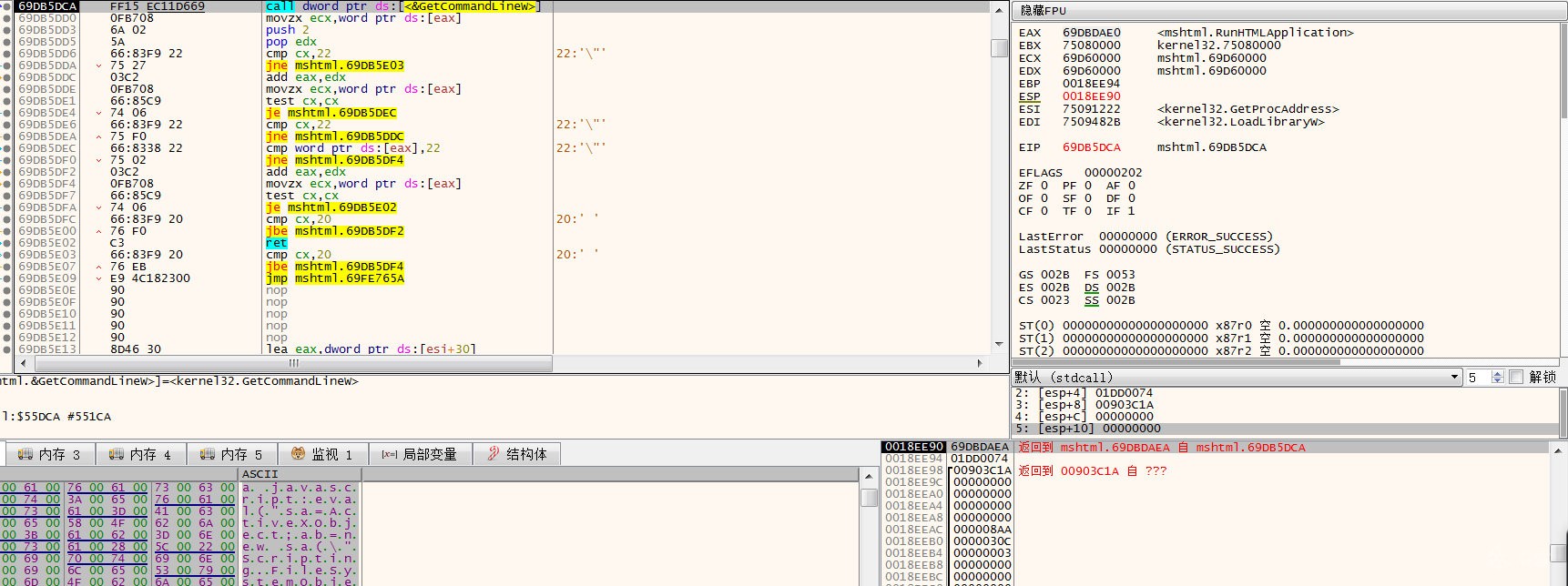Viewport: 1568px width, 586px height.
Task: Switch to the 内存 4 tab
Action: [x=140, y=454]
